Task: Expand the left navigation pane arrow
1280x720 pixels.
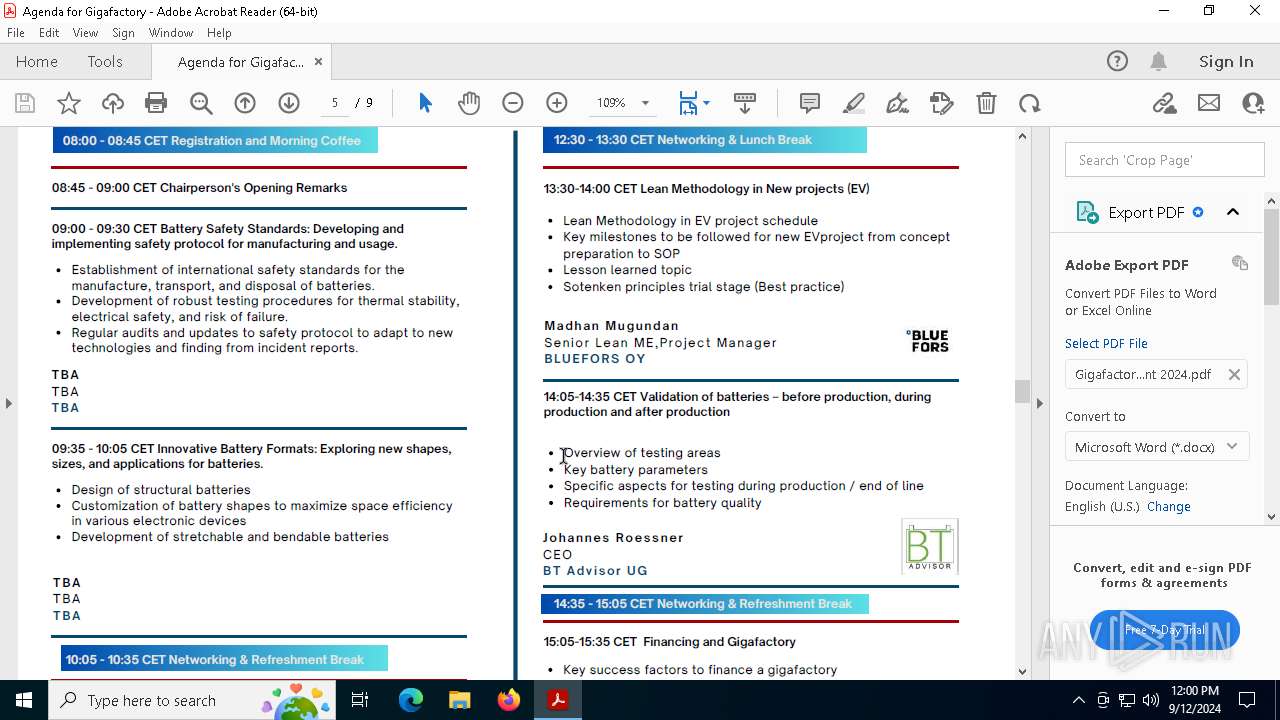Action: [9, 403]
